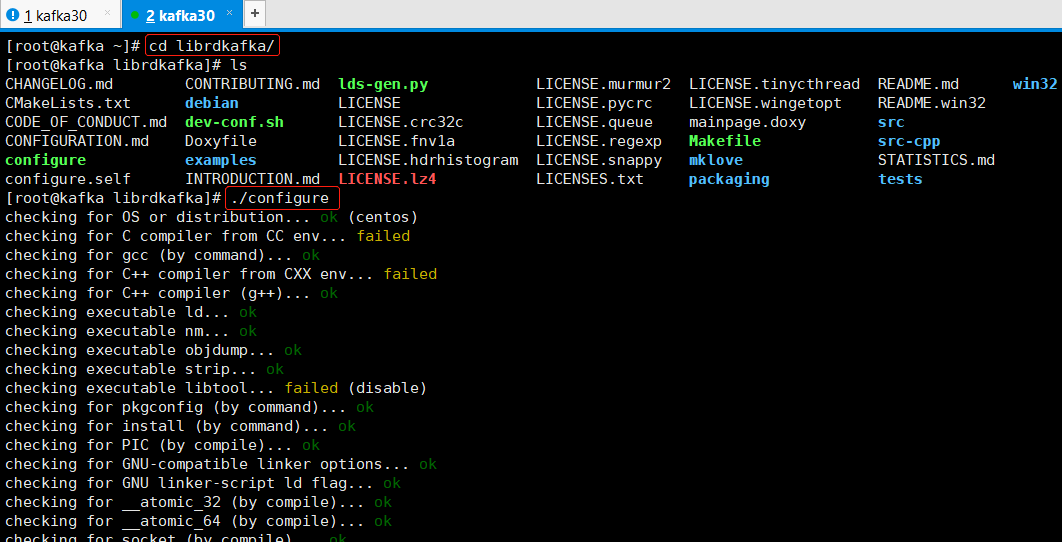Click LICENSE.murmur2 file name
This screenshot has height=542, width=1062.
tap(603, 84)
